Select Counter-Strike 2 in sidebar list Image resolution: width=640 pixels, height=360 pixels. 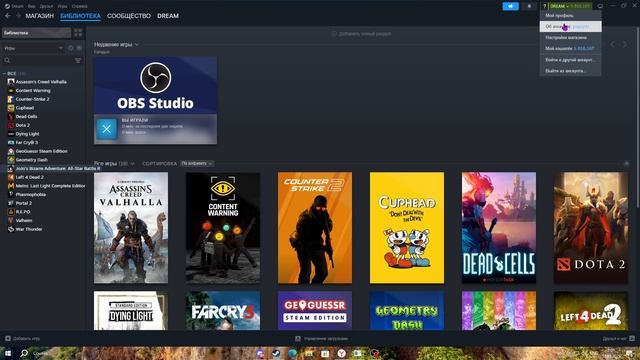tap(32, 99)
